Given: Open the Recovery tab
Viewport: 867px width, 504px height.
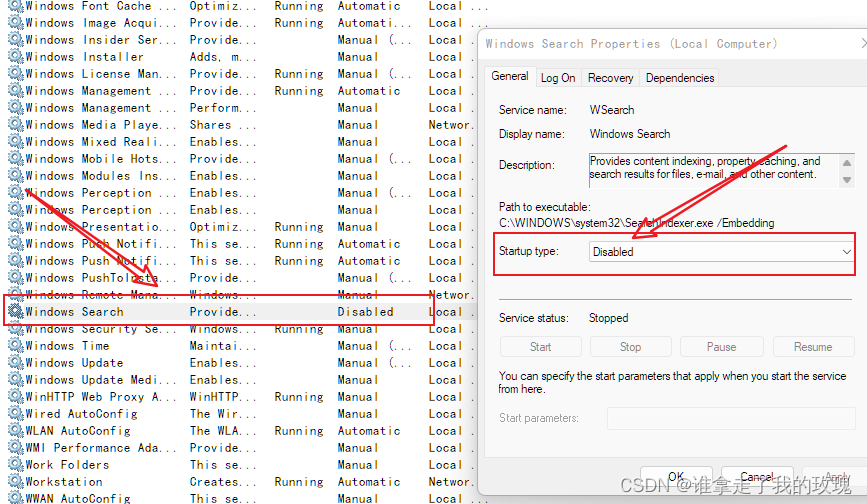Looking at the screenshot, I should (x=610, y=78).
